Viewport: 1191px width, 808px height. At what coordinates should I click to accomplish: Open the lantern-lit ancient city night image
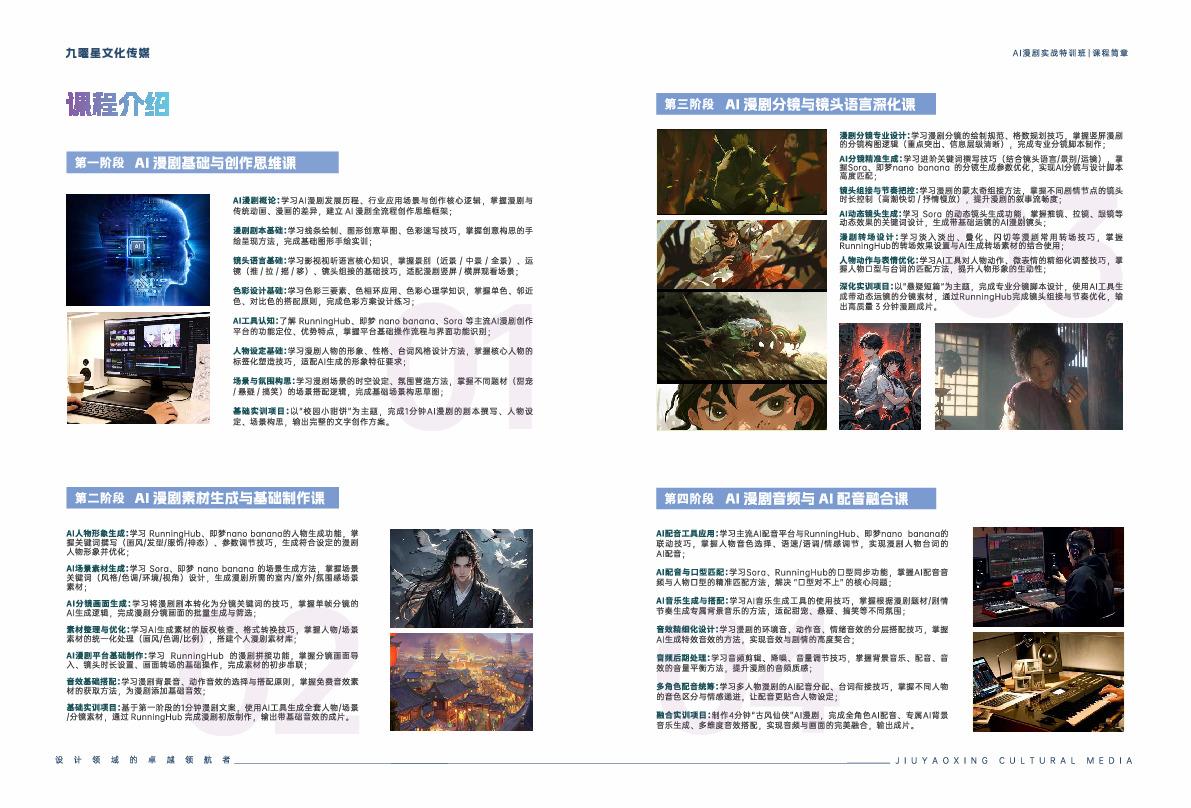click(461, 680)
